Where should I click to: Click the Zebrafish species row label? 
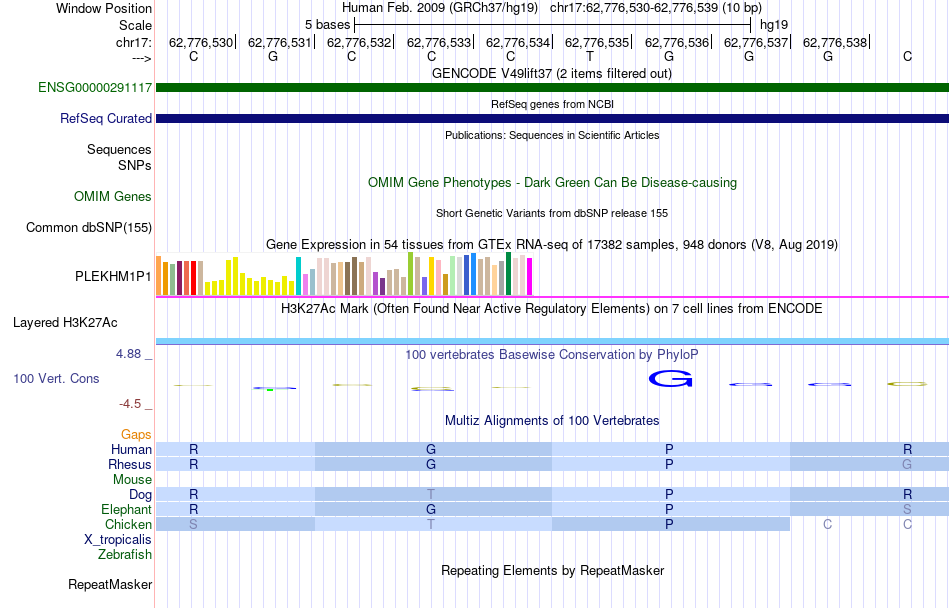[125, 555]
